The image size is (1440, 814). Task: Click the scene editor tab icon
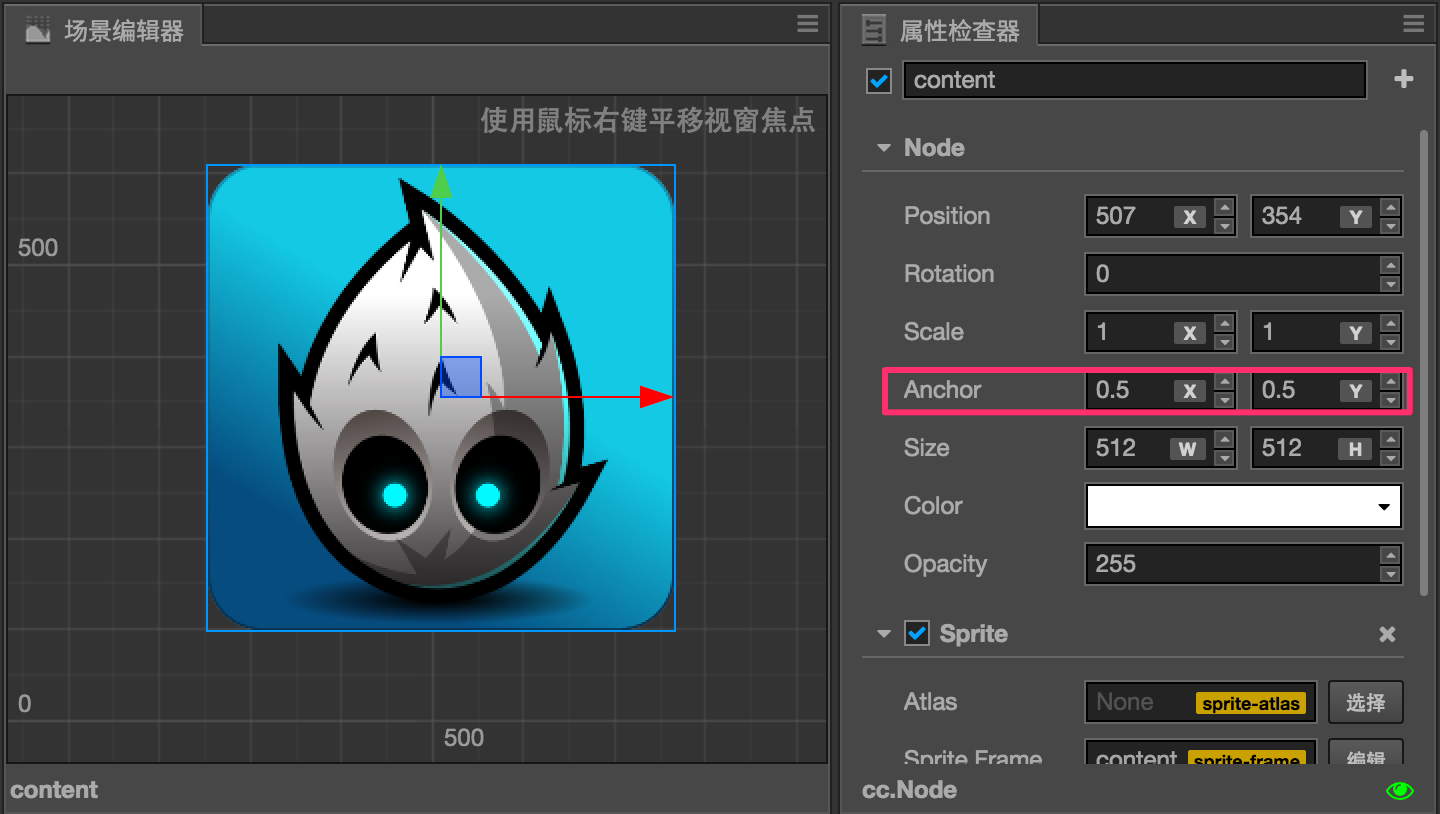38,30
